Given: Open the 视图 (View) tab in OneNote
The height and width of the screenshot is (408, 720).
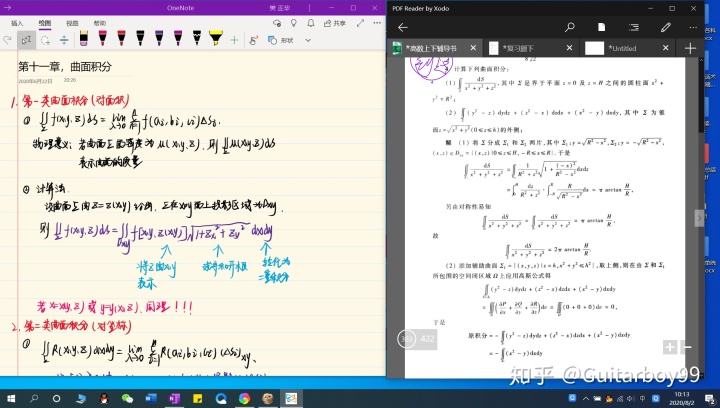Looking at the screenshot, I should tap(72, 23).
